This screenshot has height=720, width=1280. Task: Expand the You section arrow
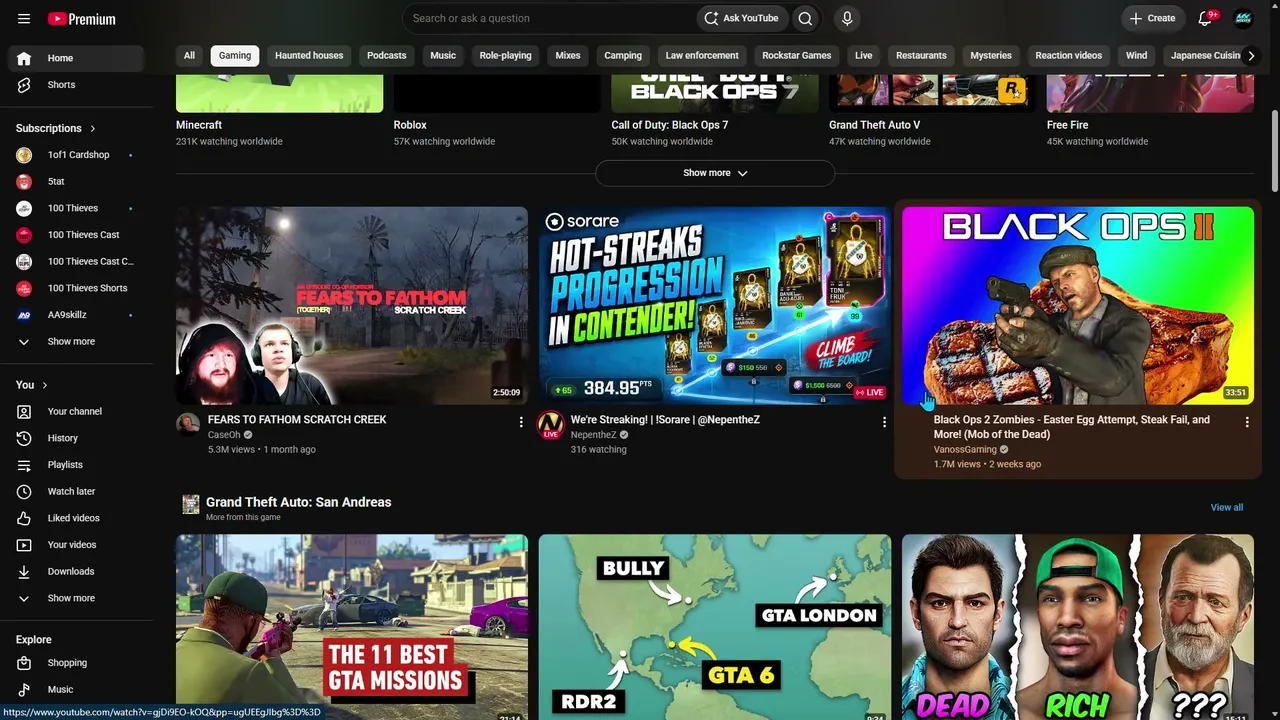45,385
